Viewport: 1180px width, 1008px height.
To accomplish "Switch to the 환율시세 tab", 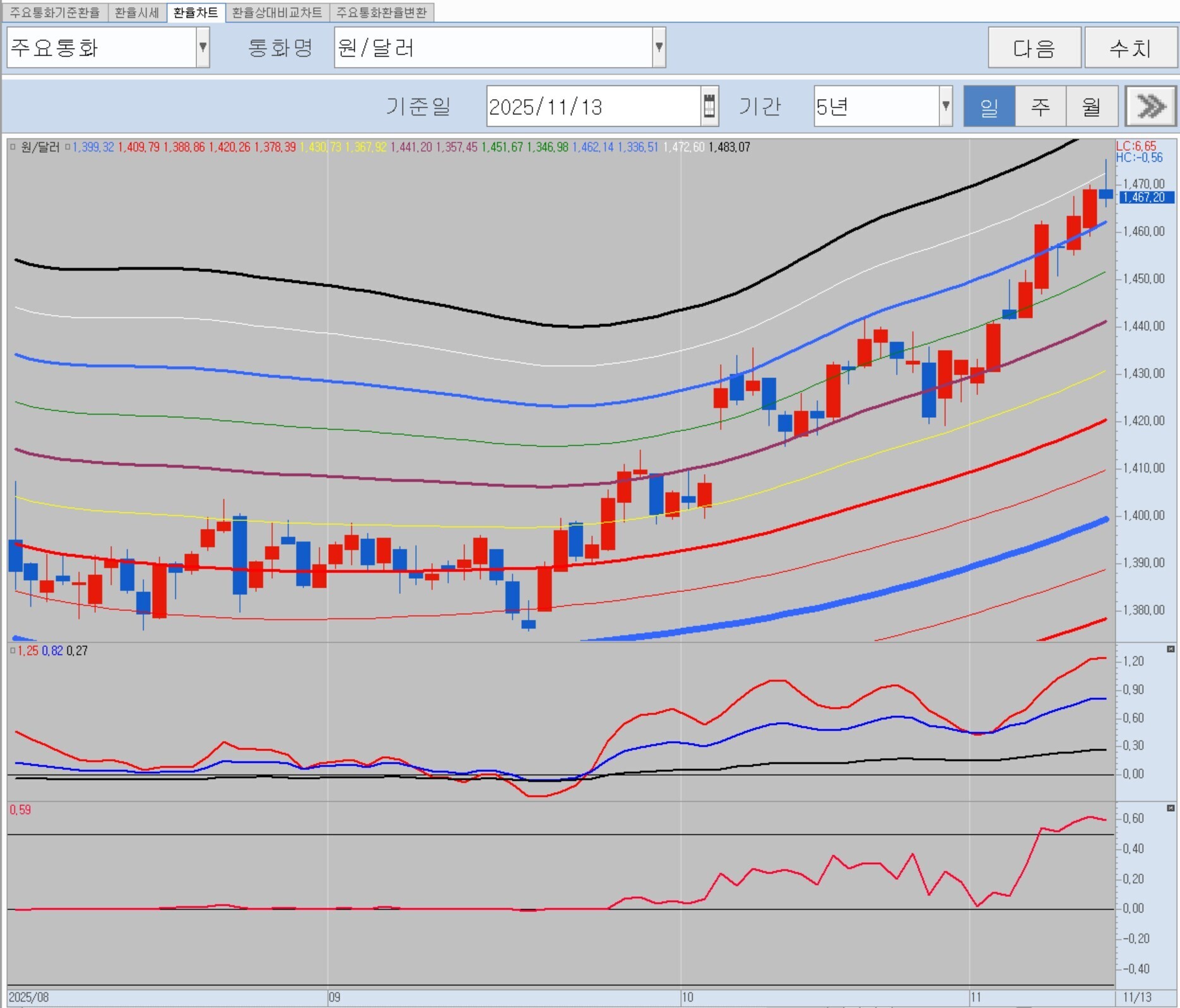I will (x=137, y=13).
